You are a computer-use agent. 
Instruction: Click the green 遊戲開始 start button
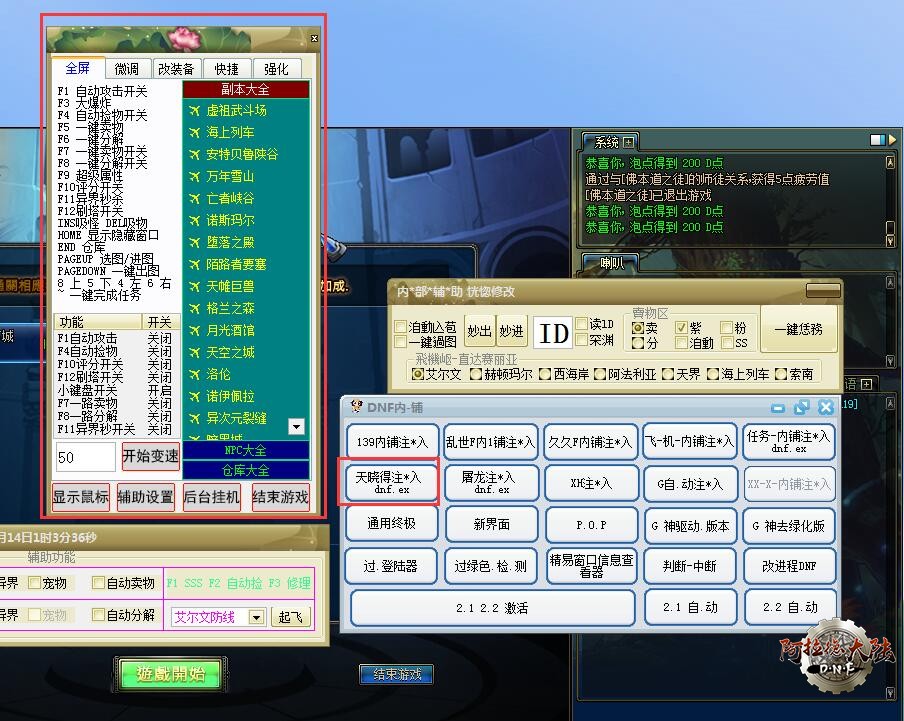pyautogui.click(x=170, y=673)
